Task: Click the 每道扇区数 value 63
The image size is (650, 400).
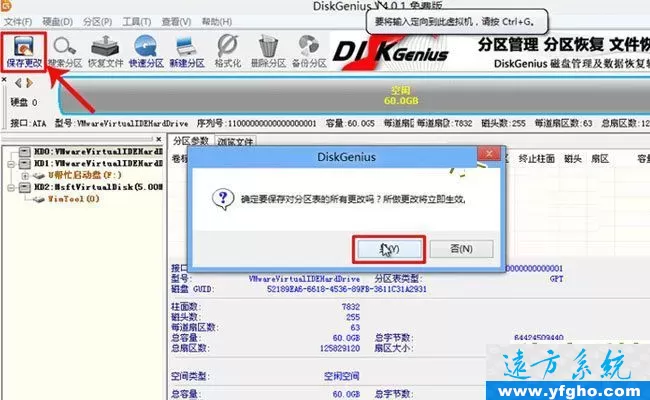Action: point(355,327)
